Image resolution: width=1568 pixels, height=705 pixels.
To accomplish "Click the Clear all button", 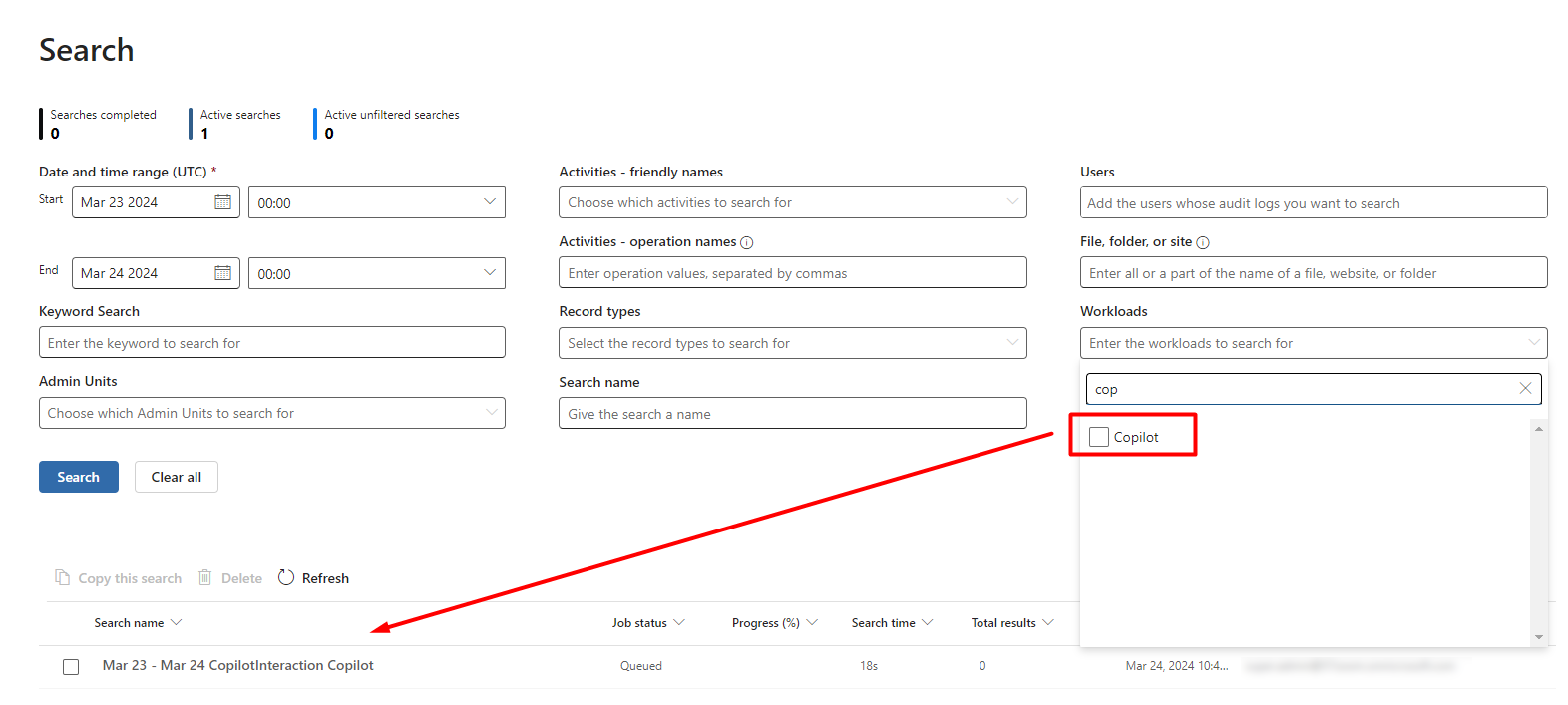I will click(177, 477).
